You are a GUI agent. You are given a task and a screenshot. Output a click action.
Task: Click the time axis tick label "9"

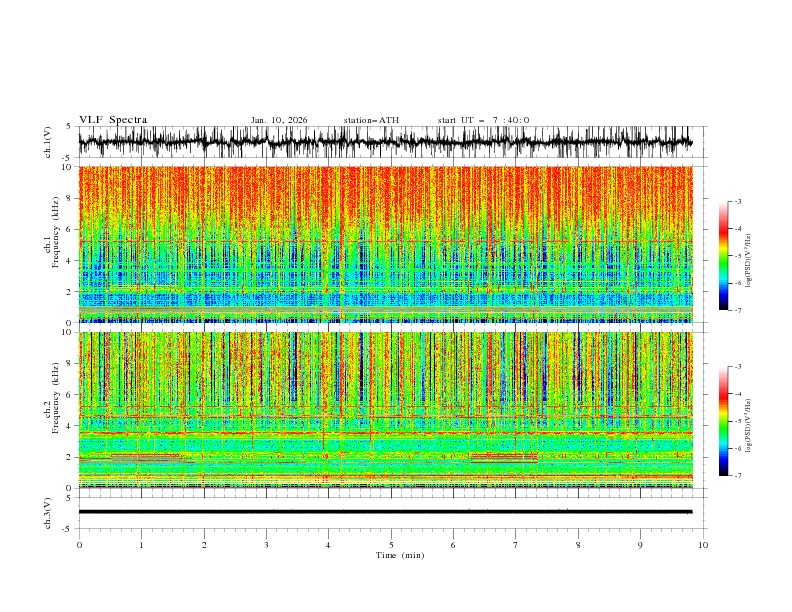640,545
